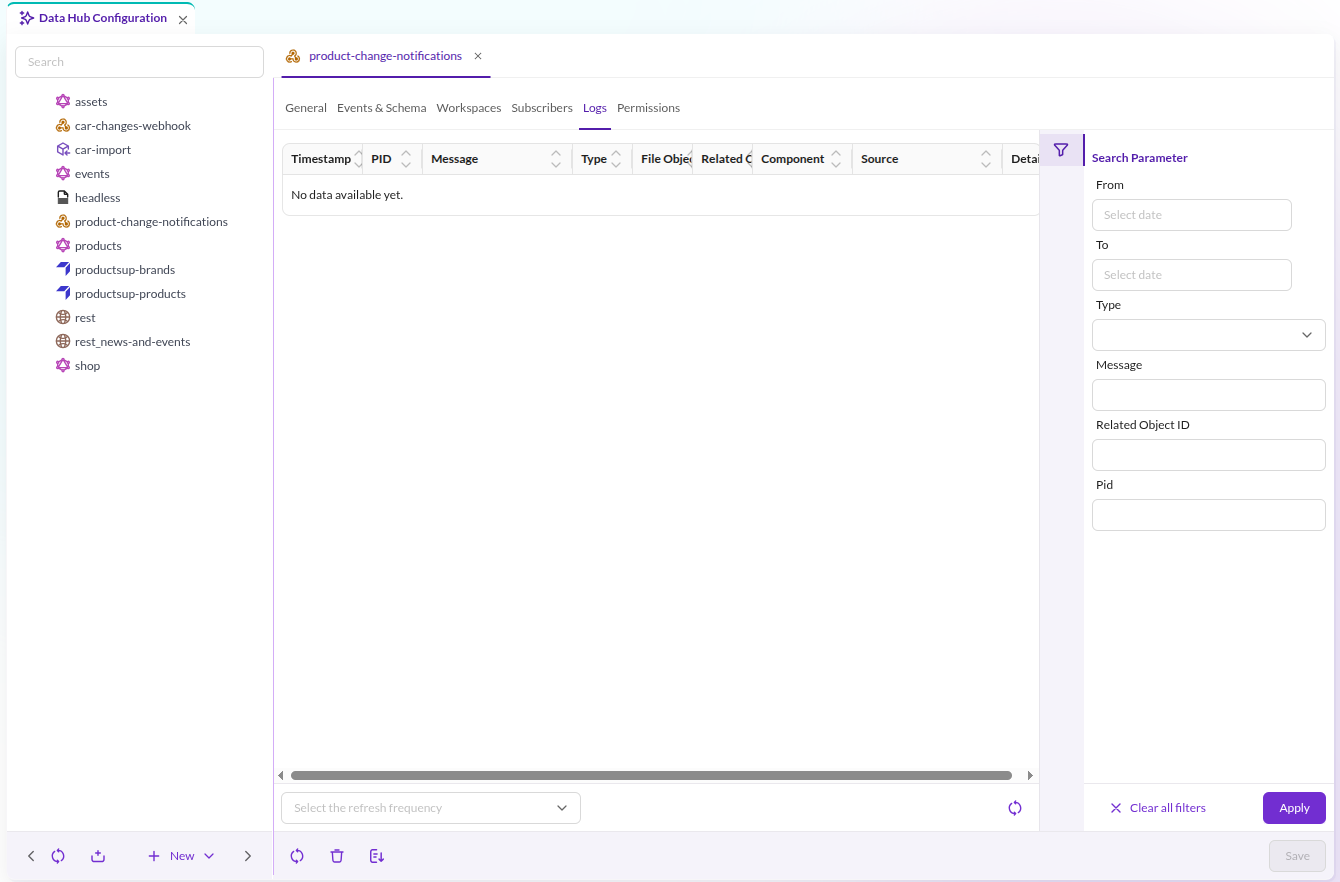Expand the Type filter dropdown

click(x=1209, y=335)
